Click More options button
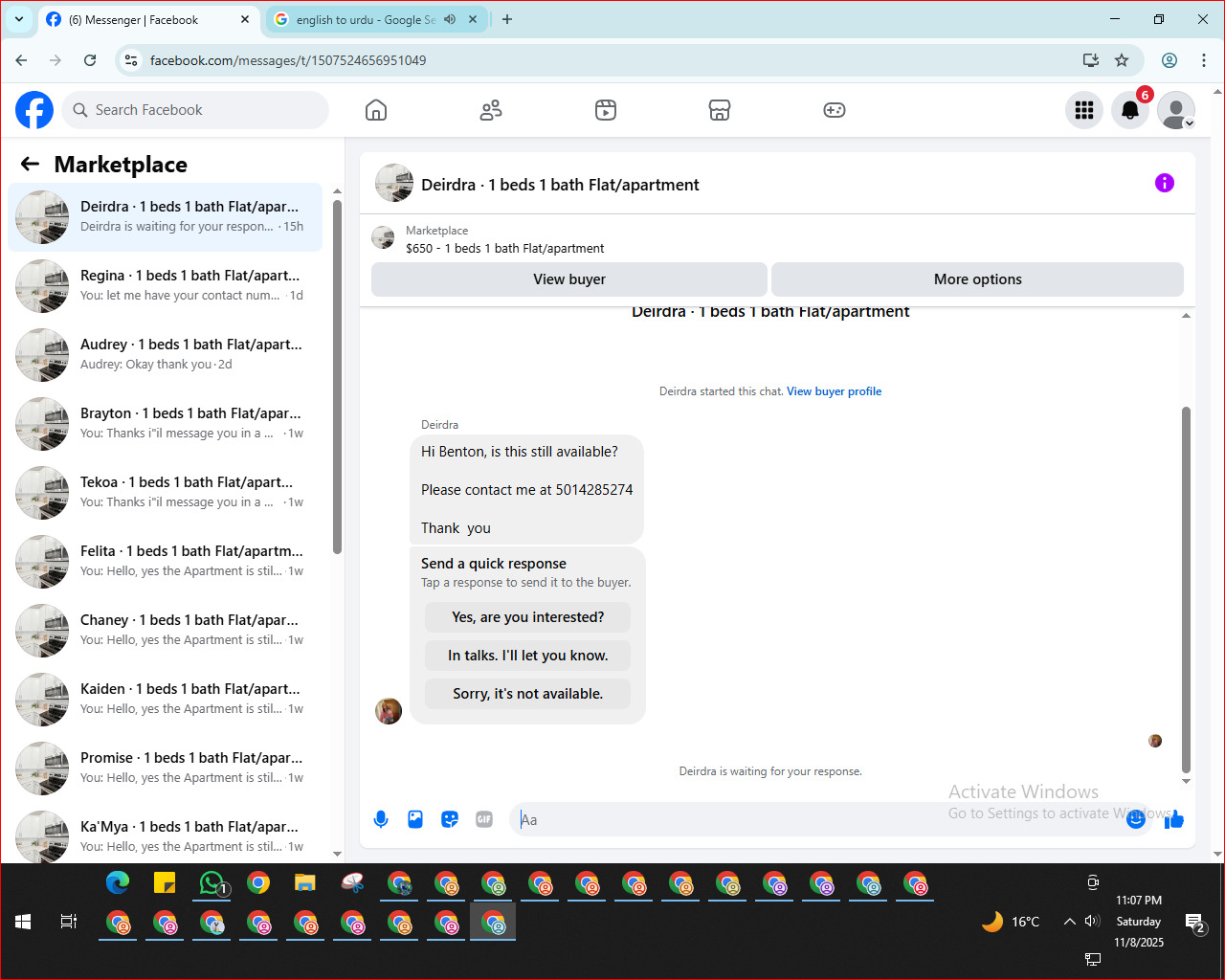Screen dimensions: 1225x980 coord(977,279)
